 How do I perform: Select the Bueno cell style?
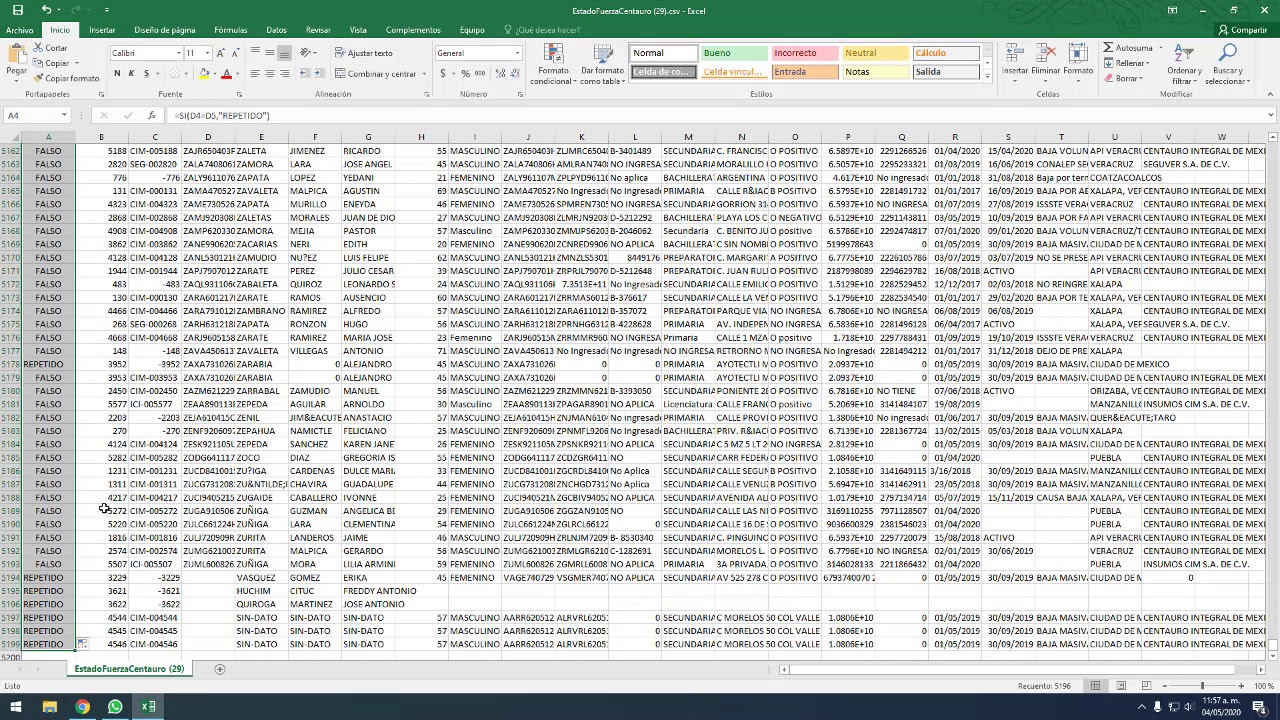click(x=733, y=53)
